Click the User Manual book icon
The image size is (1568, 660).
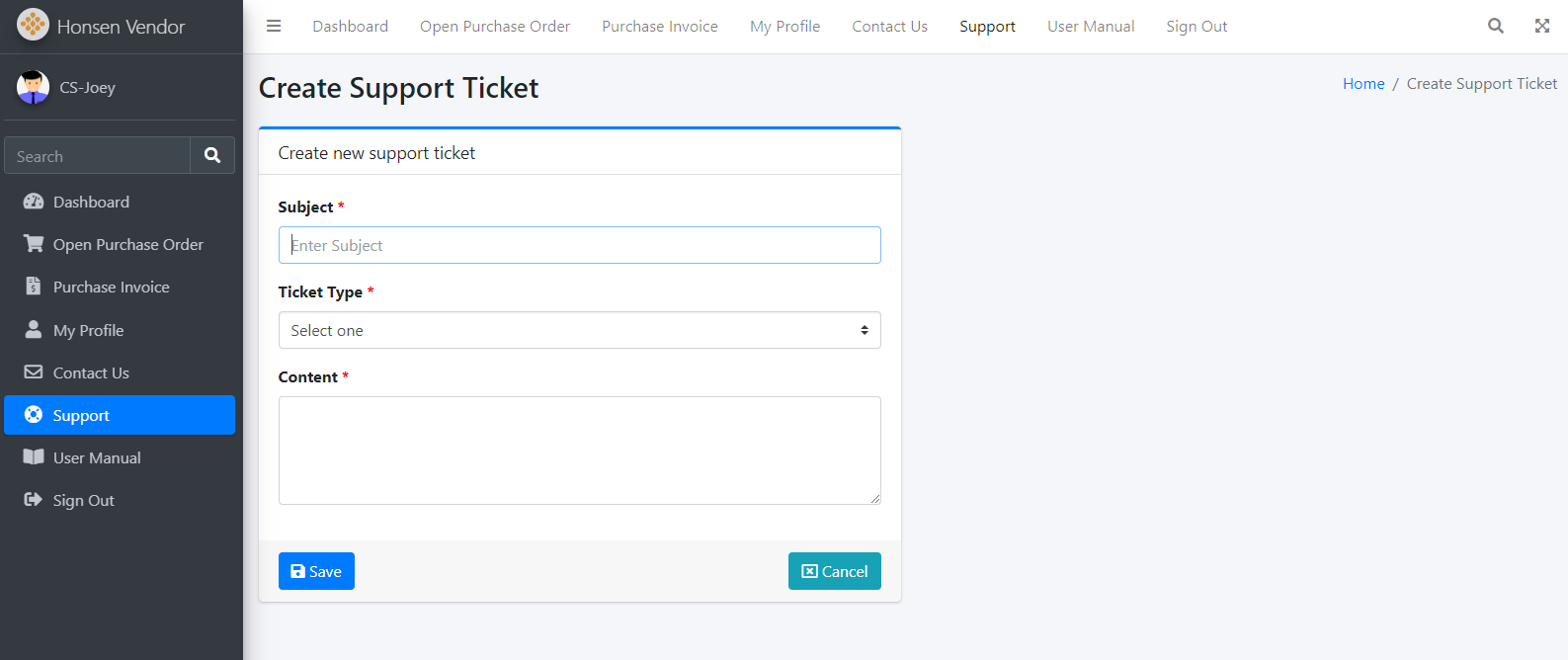point(34,457)
